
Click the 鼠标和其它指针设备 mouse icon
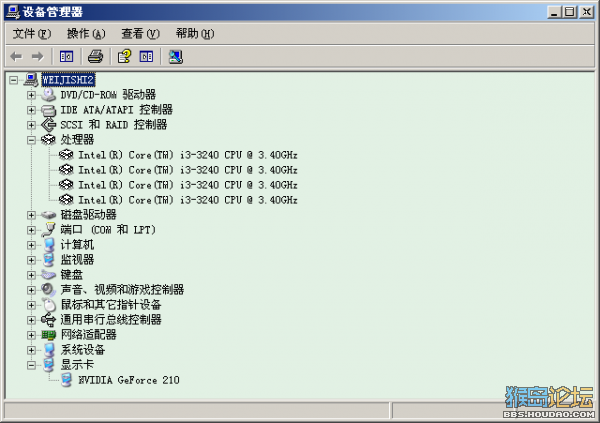pyautogui.click(x=49, y=305)
